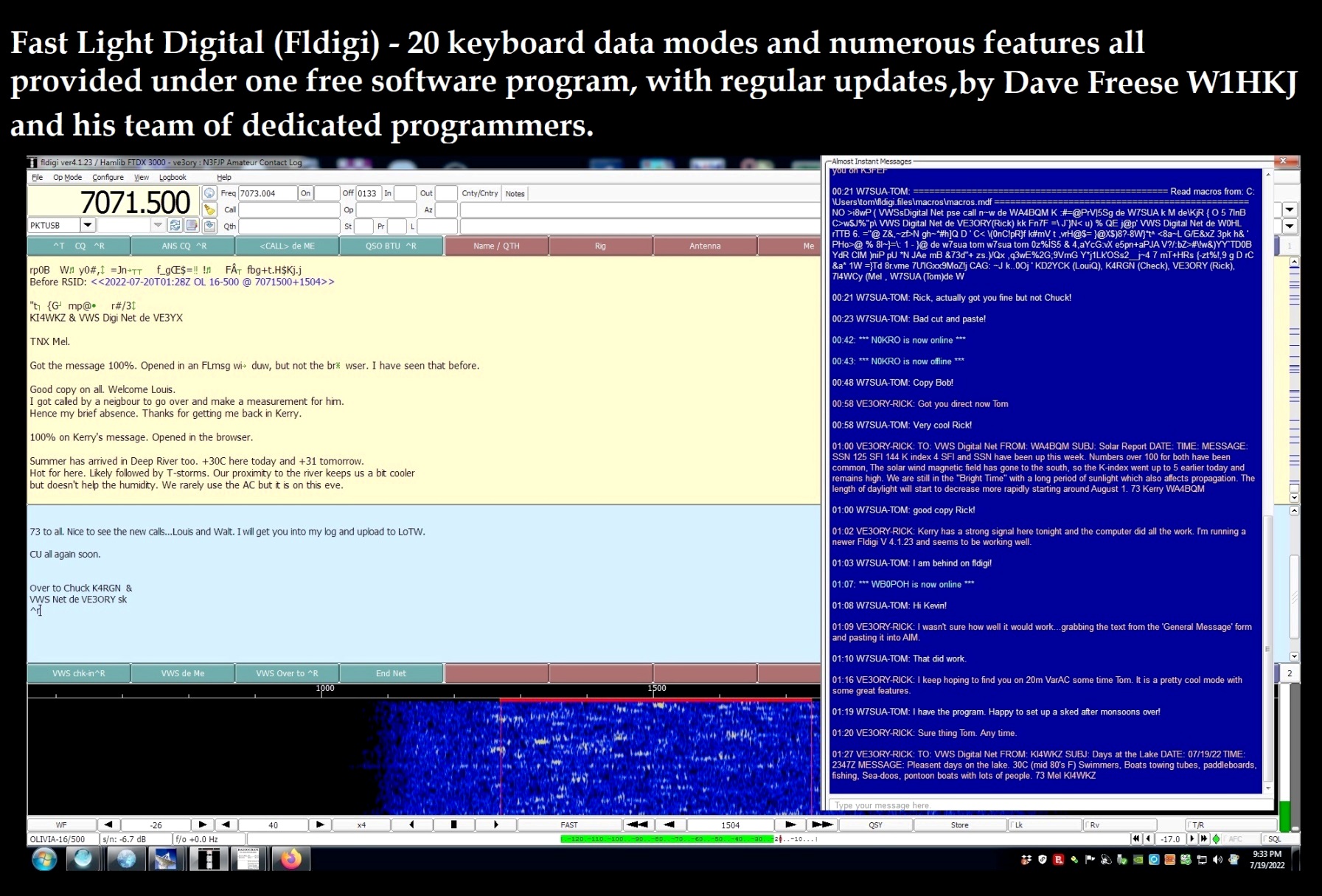Click the green diamond squelch indicator

(x=1217, y=839)
